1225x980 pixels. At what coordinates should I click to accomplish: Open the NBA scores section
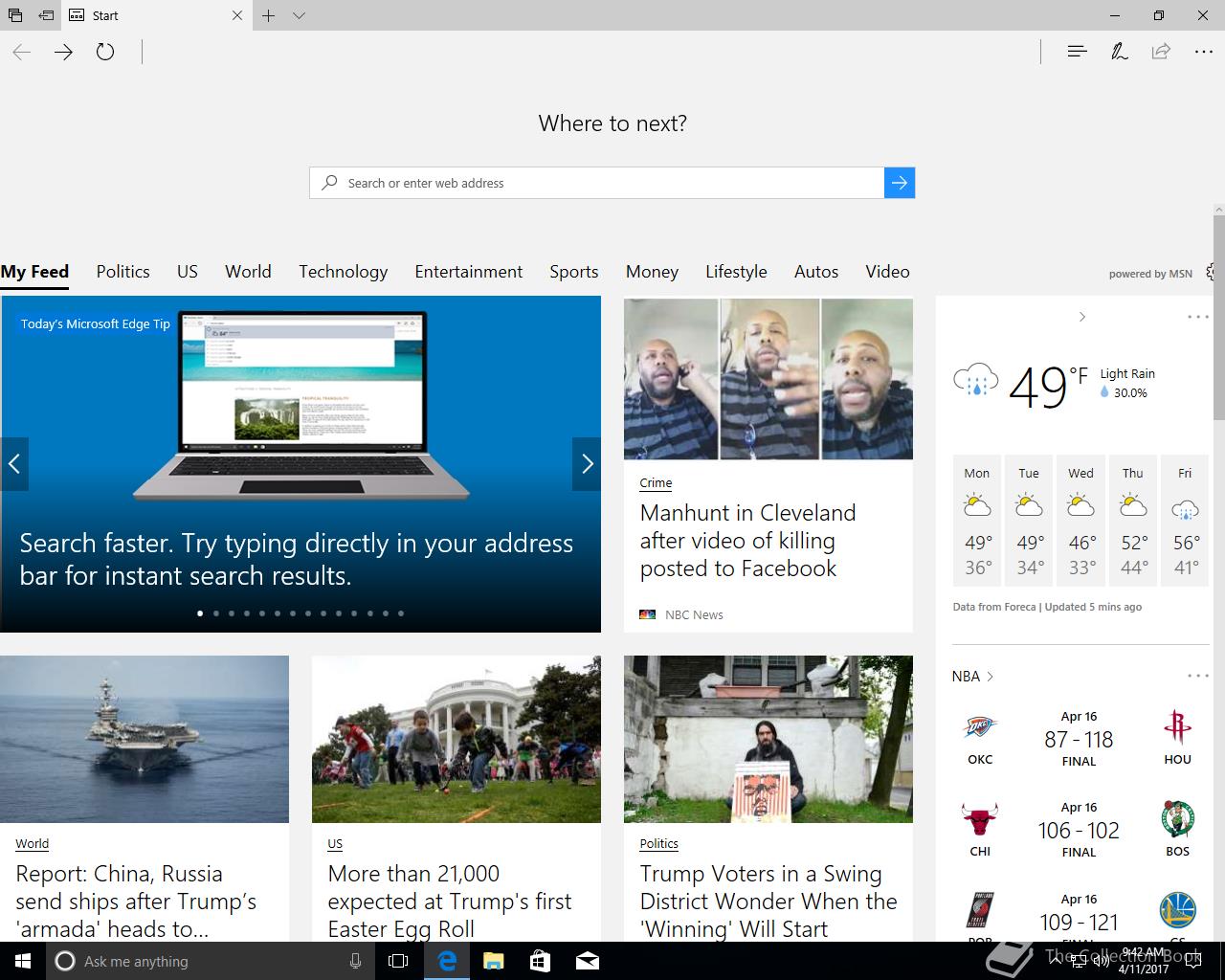coord(972,677)
